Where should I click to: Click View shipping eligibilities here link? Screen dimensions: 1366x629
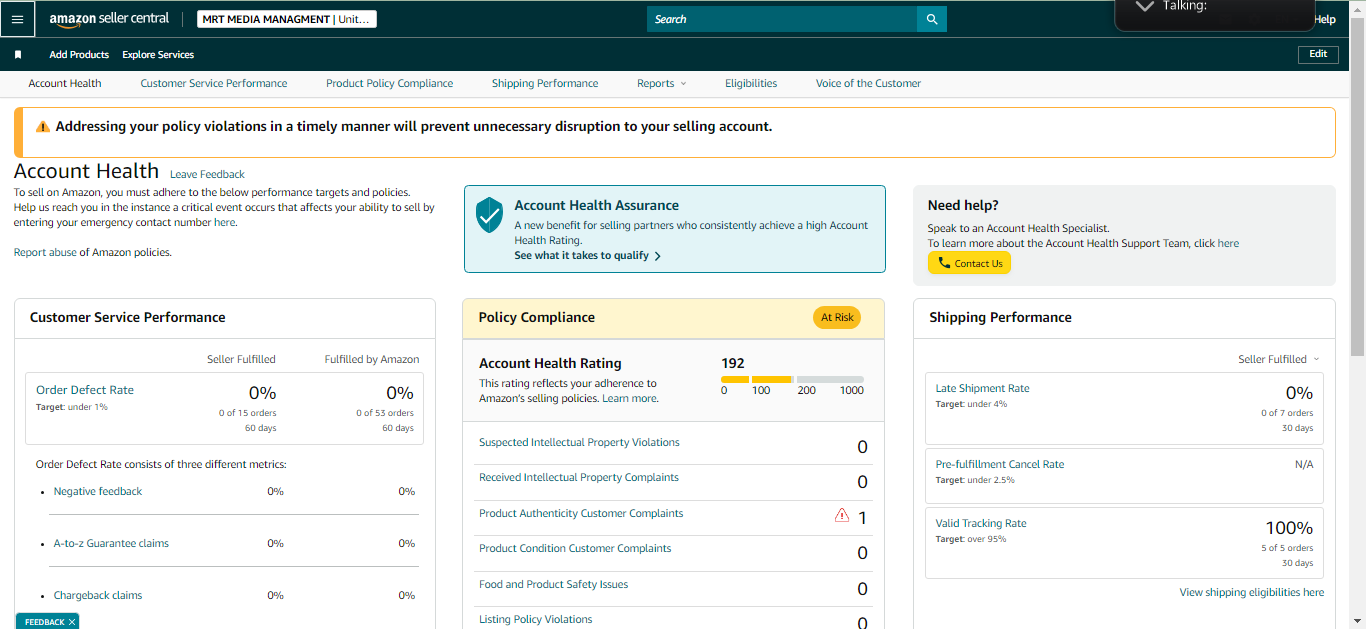click(1252, 592)
